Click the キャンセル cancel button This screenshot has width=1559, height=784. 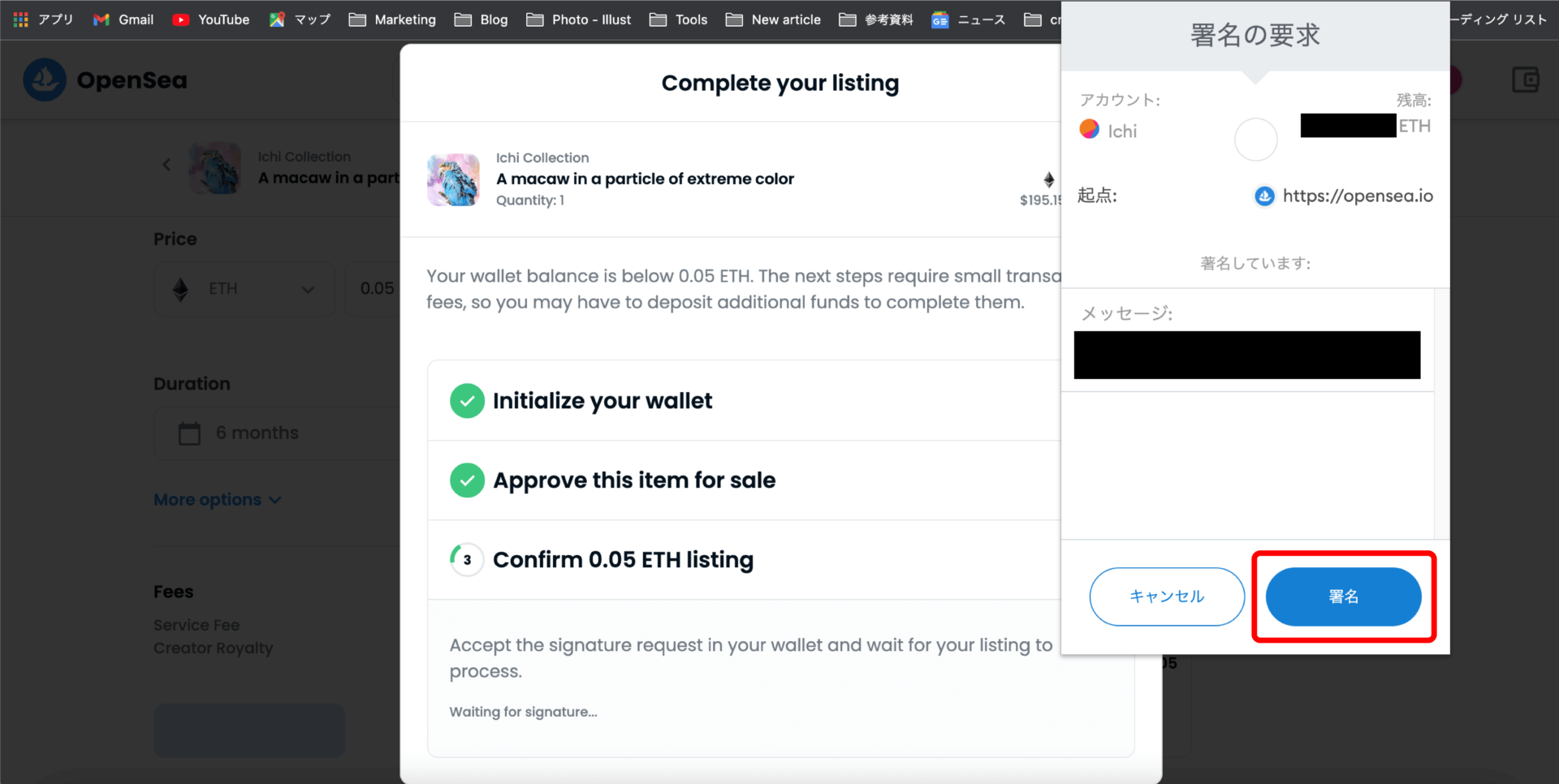[x=1167, y=597]
